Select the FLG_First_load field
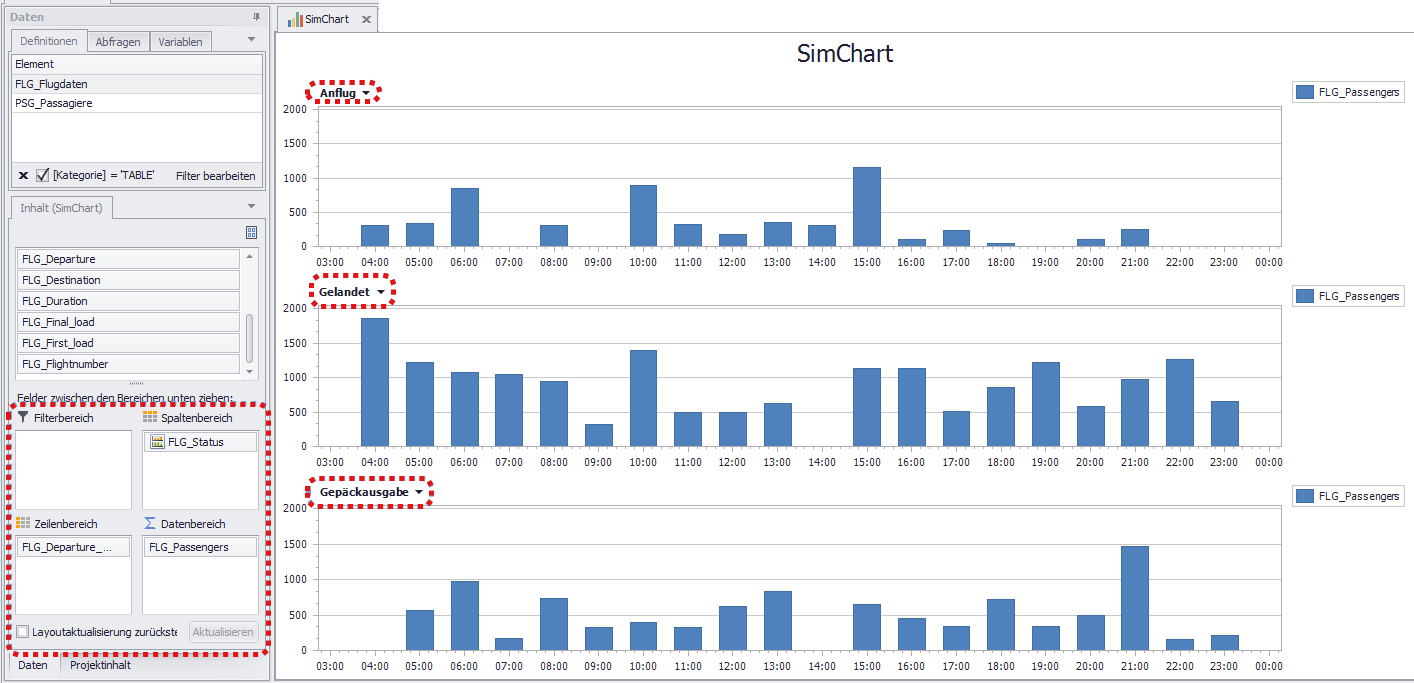This screenshot has width=1414, height=683. 129,343
